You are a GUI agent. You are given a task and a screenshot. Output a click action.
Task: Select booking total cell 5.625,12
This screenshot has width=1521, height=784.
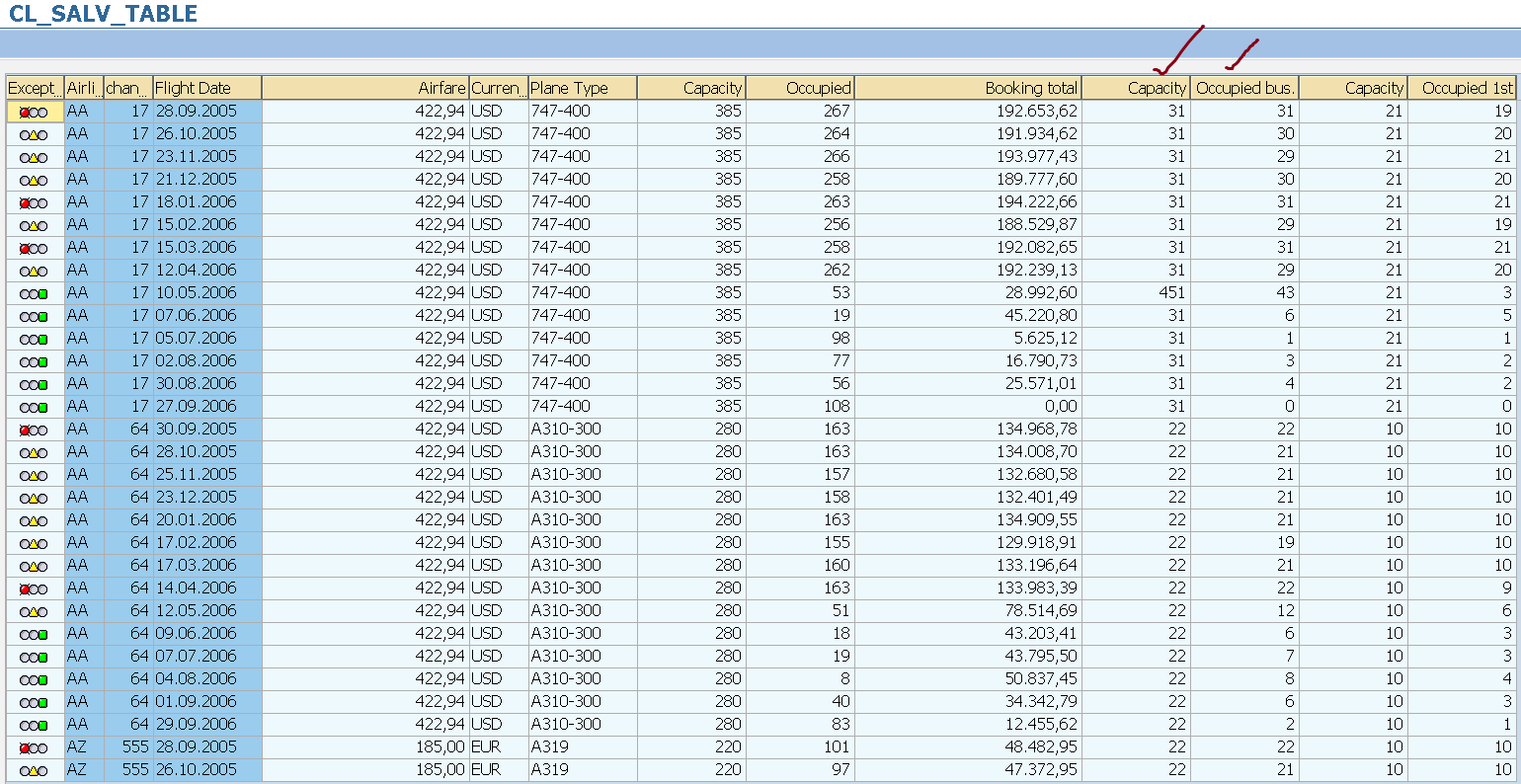pyautogui.click(x=968, y=339)
